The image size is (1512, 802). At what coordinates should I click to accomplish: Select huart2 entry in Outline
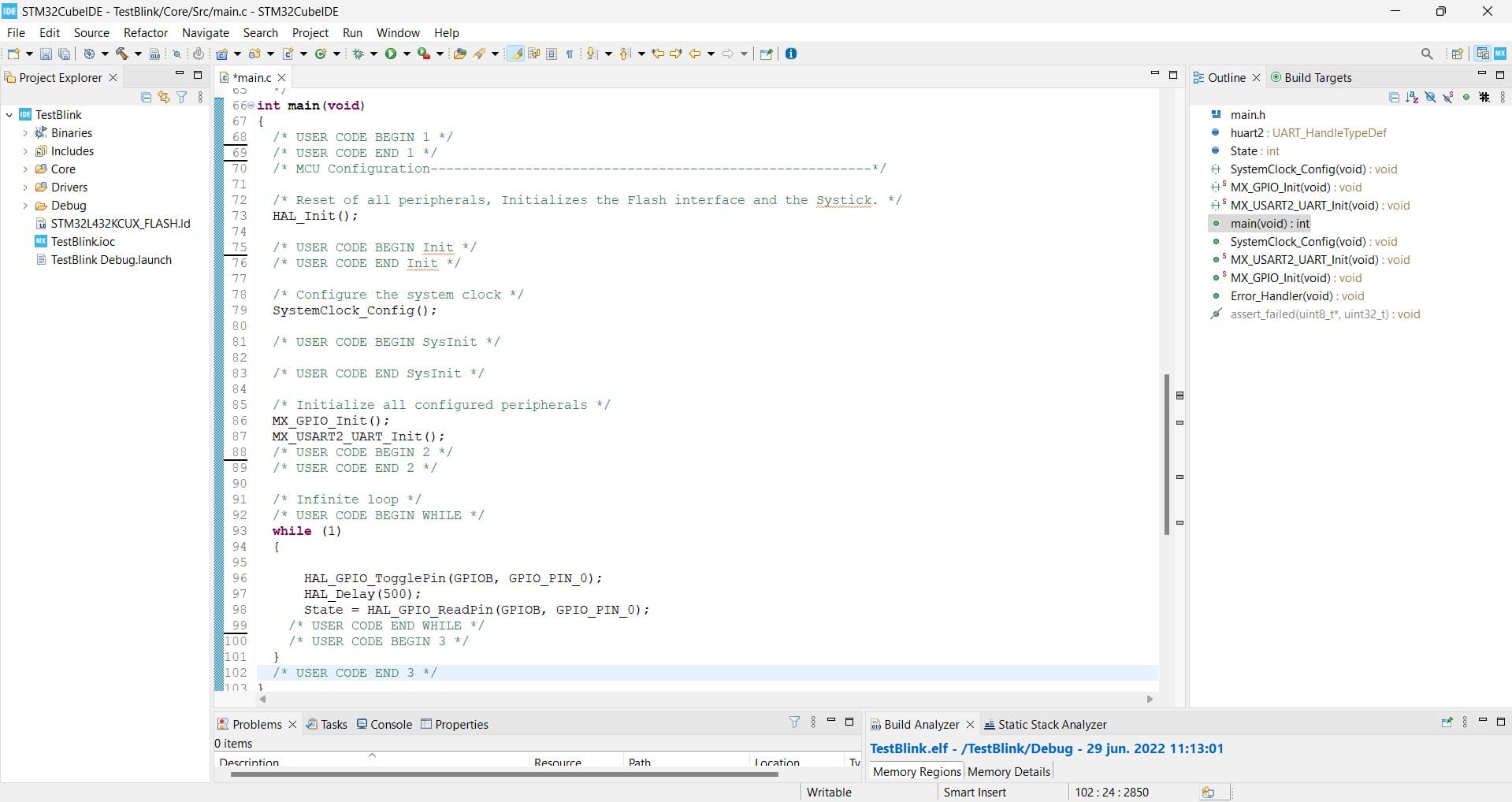coord(1298,133)
